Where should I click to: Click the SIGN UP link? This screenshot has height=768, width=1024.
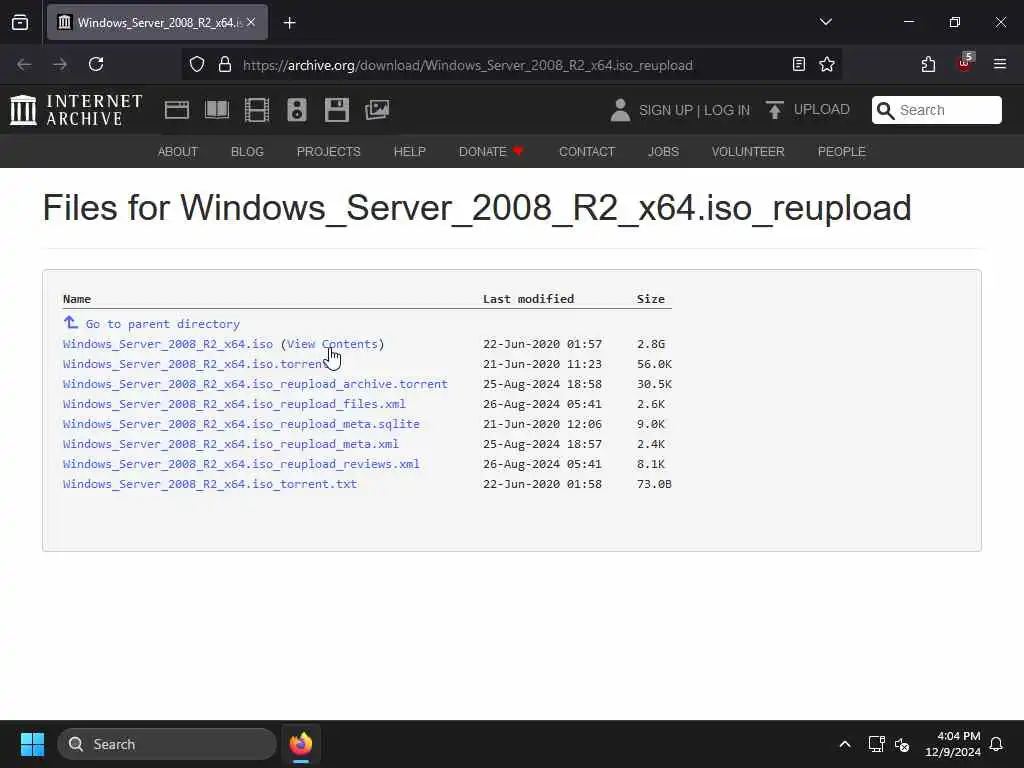pos(665,110)
